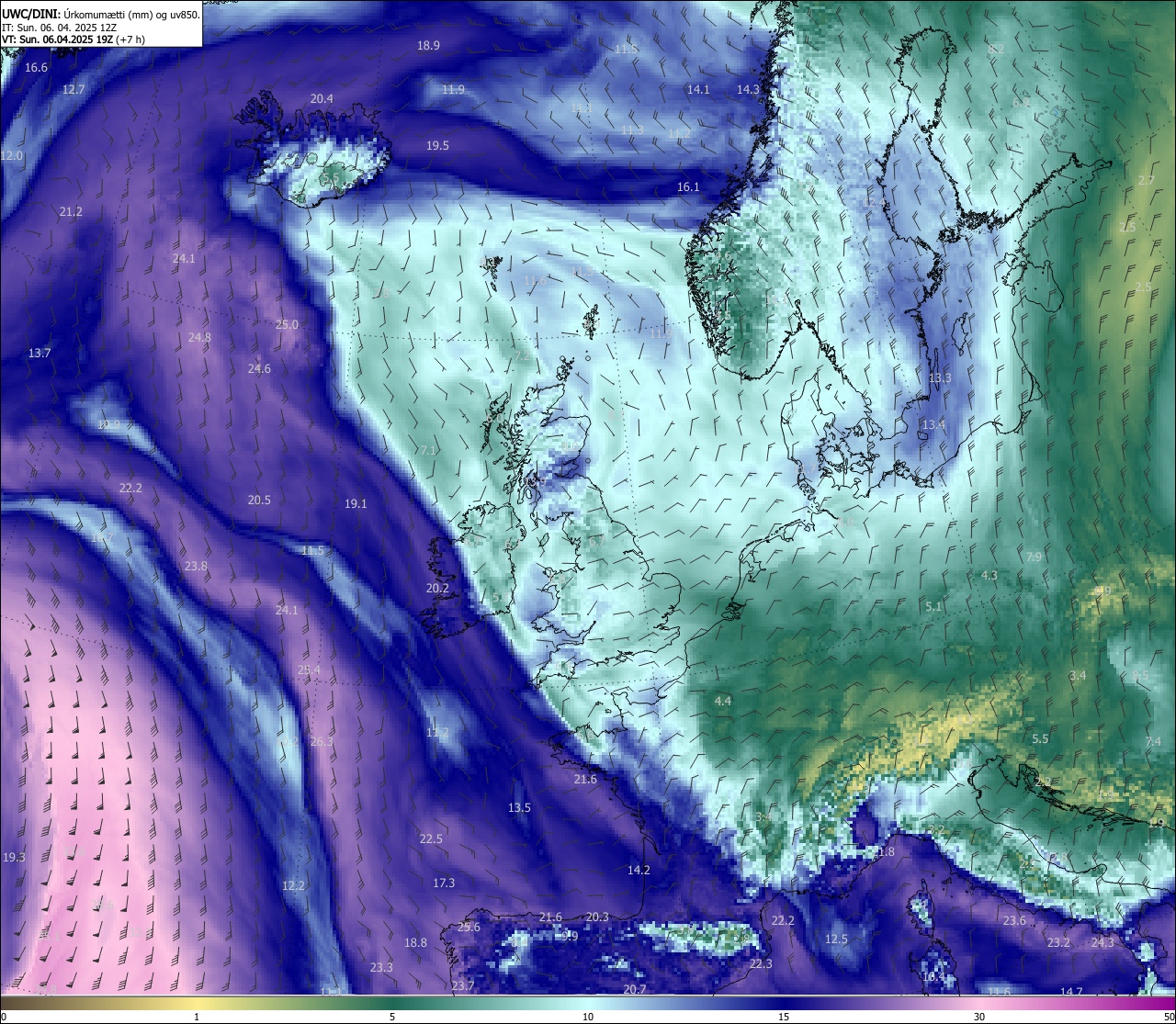The width and height of the screenshot is (1176, 1024).
Task: Click the 23.8 value label
Action: click(x=196, y=566)
